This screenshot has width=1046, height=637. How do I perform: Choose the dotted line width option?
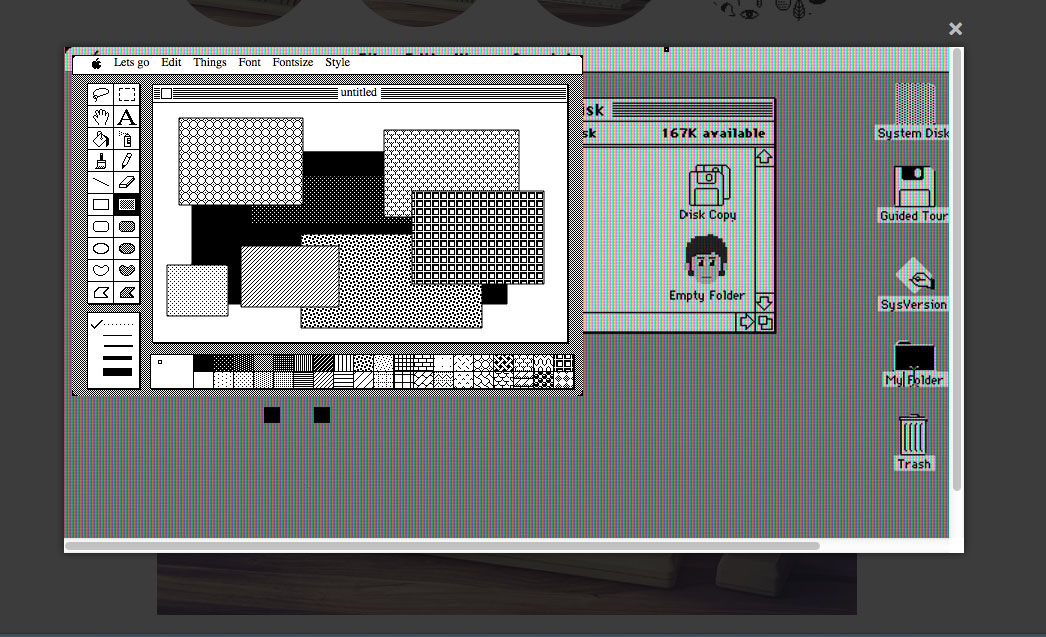118,324
